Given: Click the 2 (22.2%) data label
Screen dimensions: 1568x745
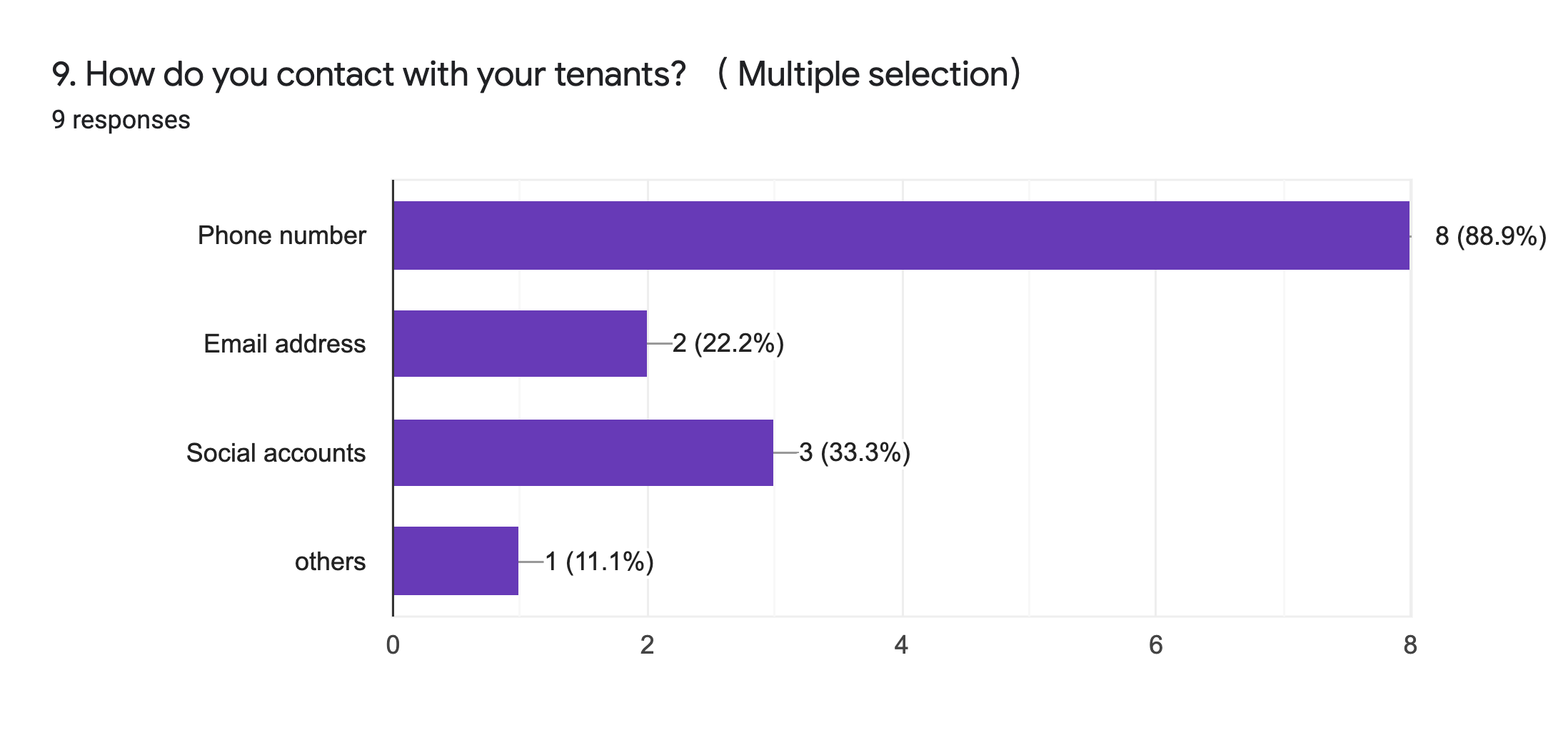Looking at the screenshot, I should (728, 344).
